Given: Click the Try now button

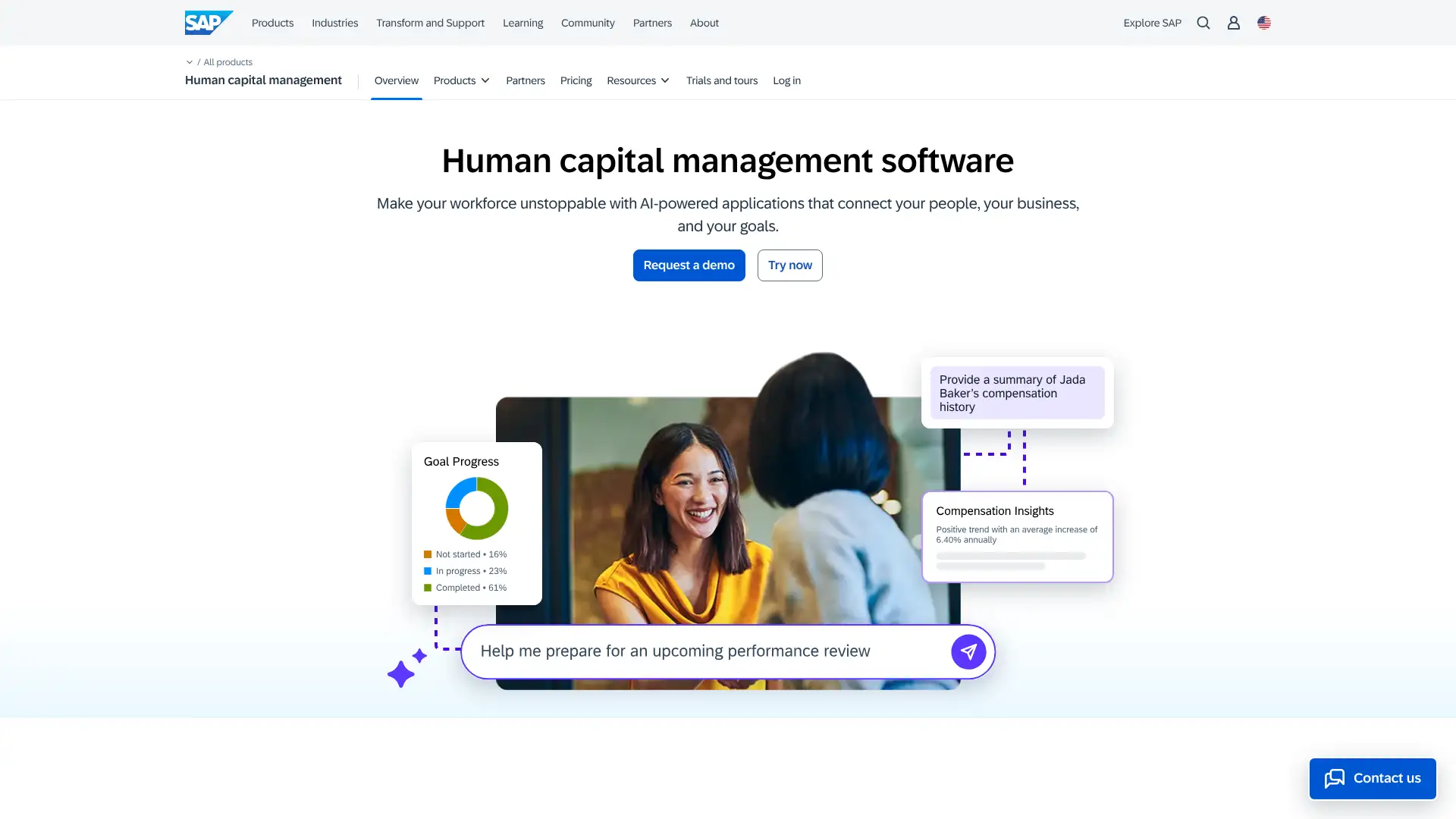Looking at the screenshot, I should click(789, 265).
